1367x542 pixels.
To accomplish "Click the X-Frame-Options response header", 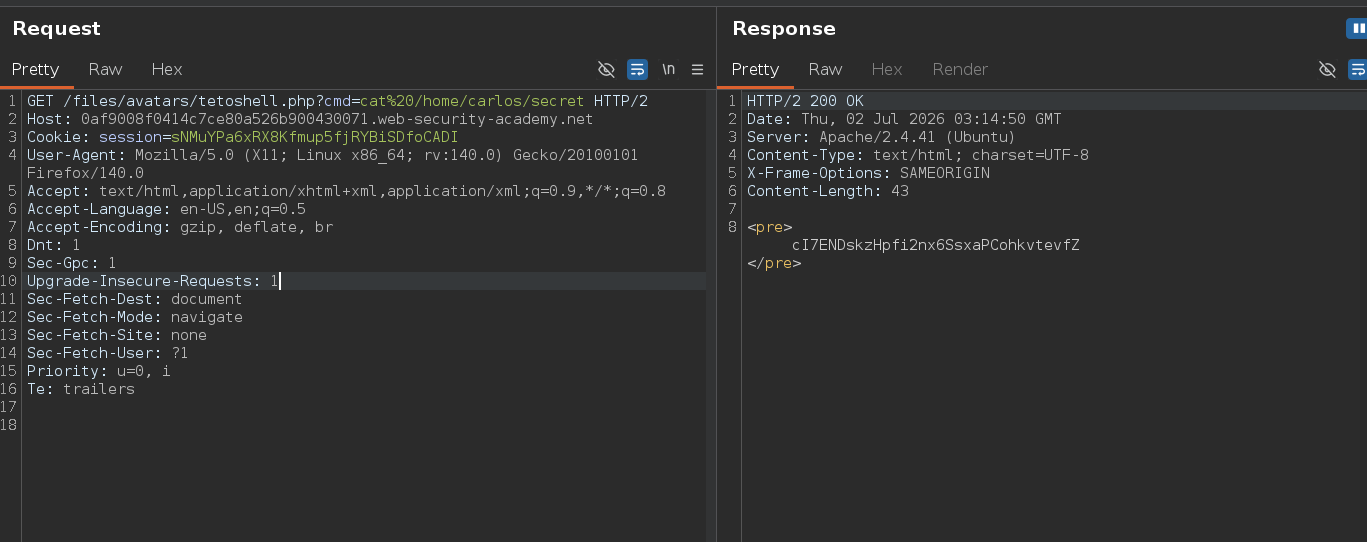I will coord(868,173).
